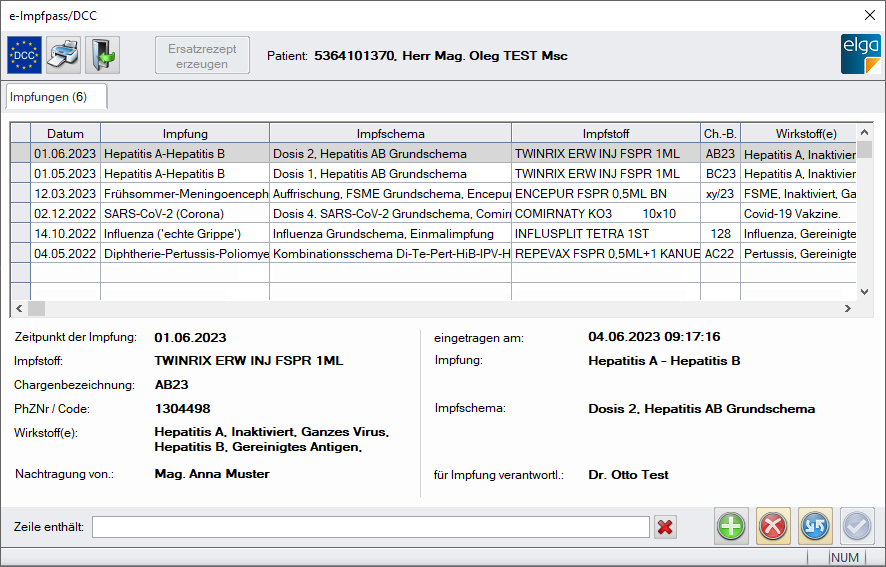This screenshot has width=886, height=567.
Task: Sort table by Impfstoff column header
Action: click(x=606, y=133)
